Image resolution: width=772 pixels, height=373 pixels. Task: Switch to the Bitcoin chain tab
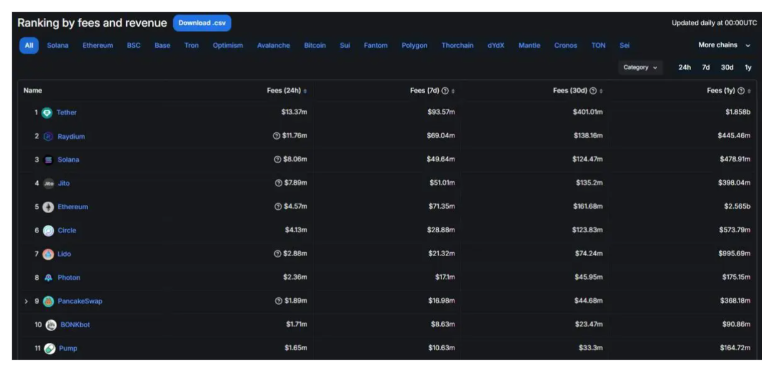pyautogui.click(x=315, y=45)
